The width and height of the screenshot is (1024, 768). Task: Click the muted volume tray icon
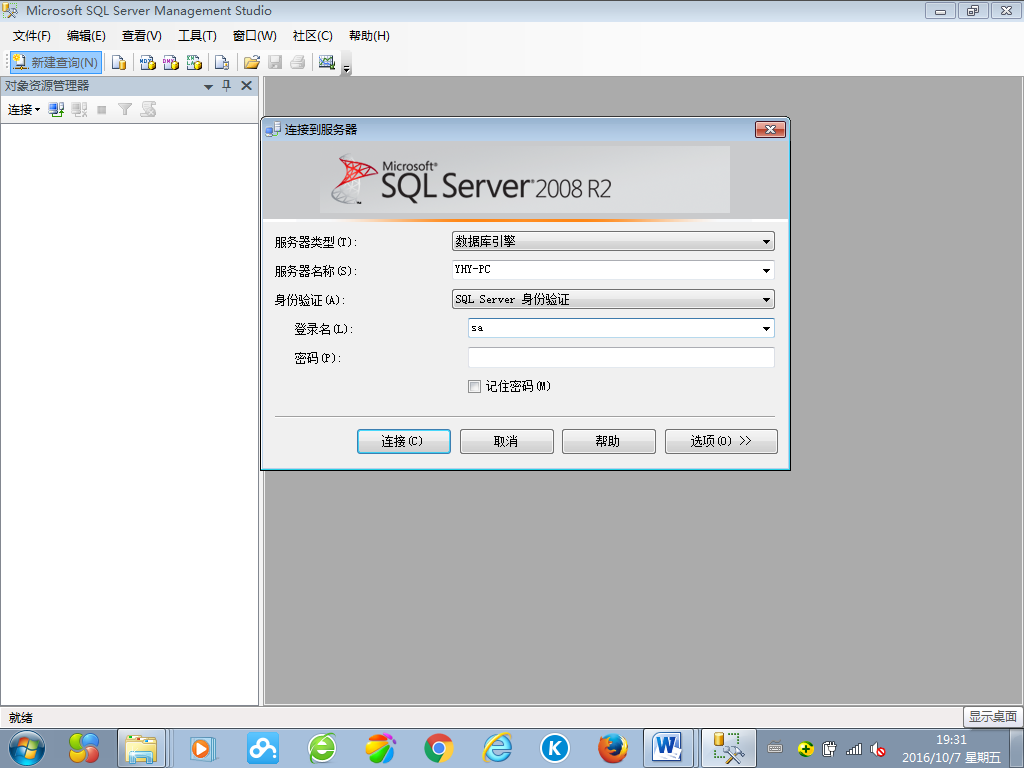tap(878, 749)
